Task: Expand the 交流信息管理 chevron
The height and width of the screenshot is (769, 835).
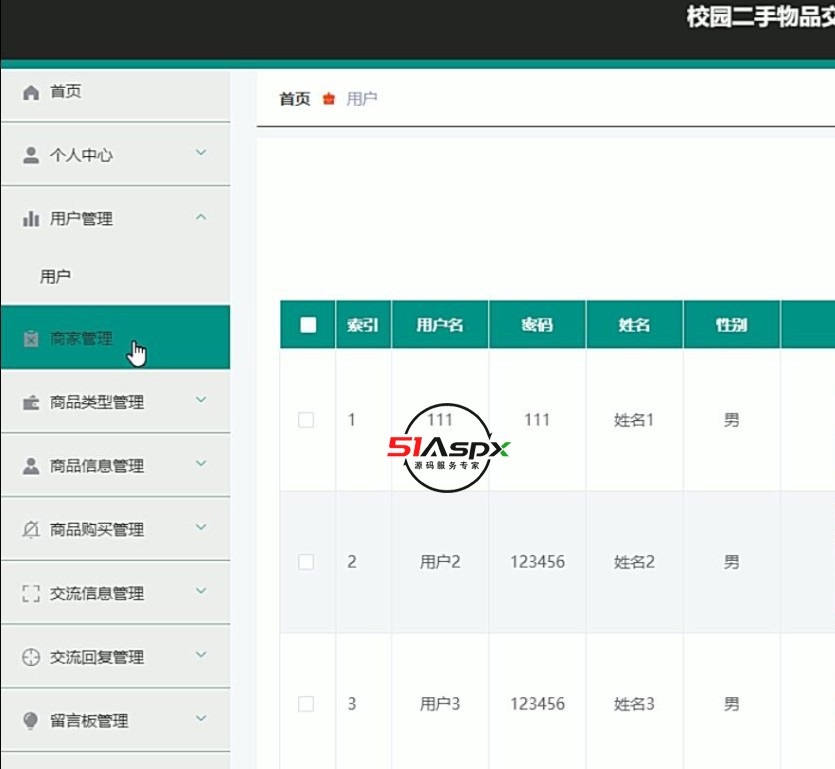Action: pyautogui.click(x=201, y=591)
